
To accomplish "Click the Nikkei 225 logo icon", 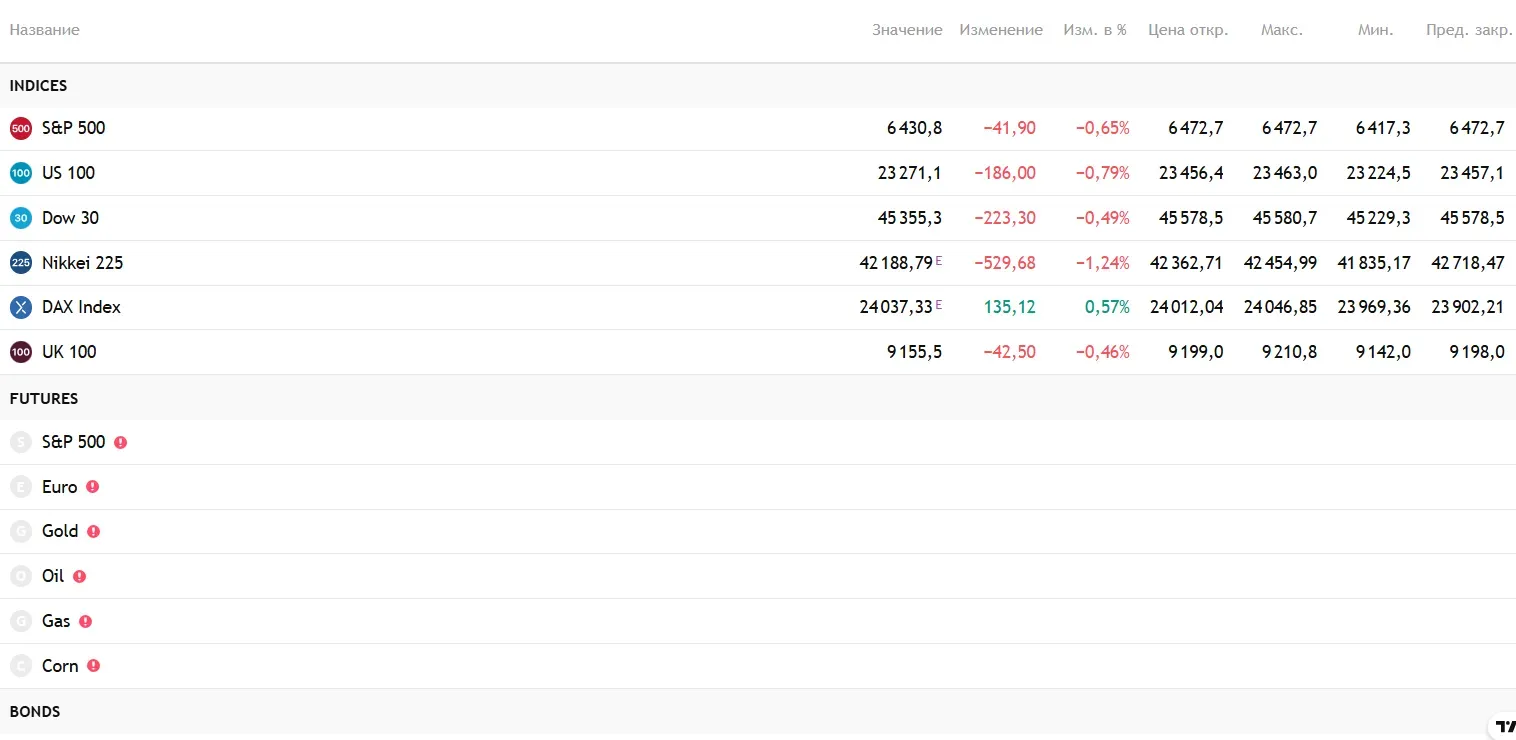I will 21,263.
